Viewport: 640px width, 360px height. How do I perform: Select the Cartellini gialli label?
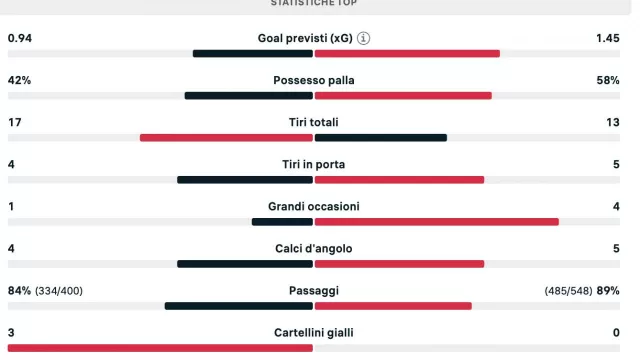(313, 333)
